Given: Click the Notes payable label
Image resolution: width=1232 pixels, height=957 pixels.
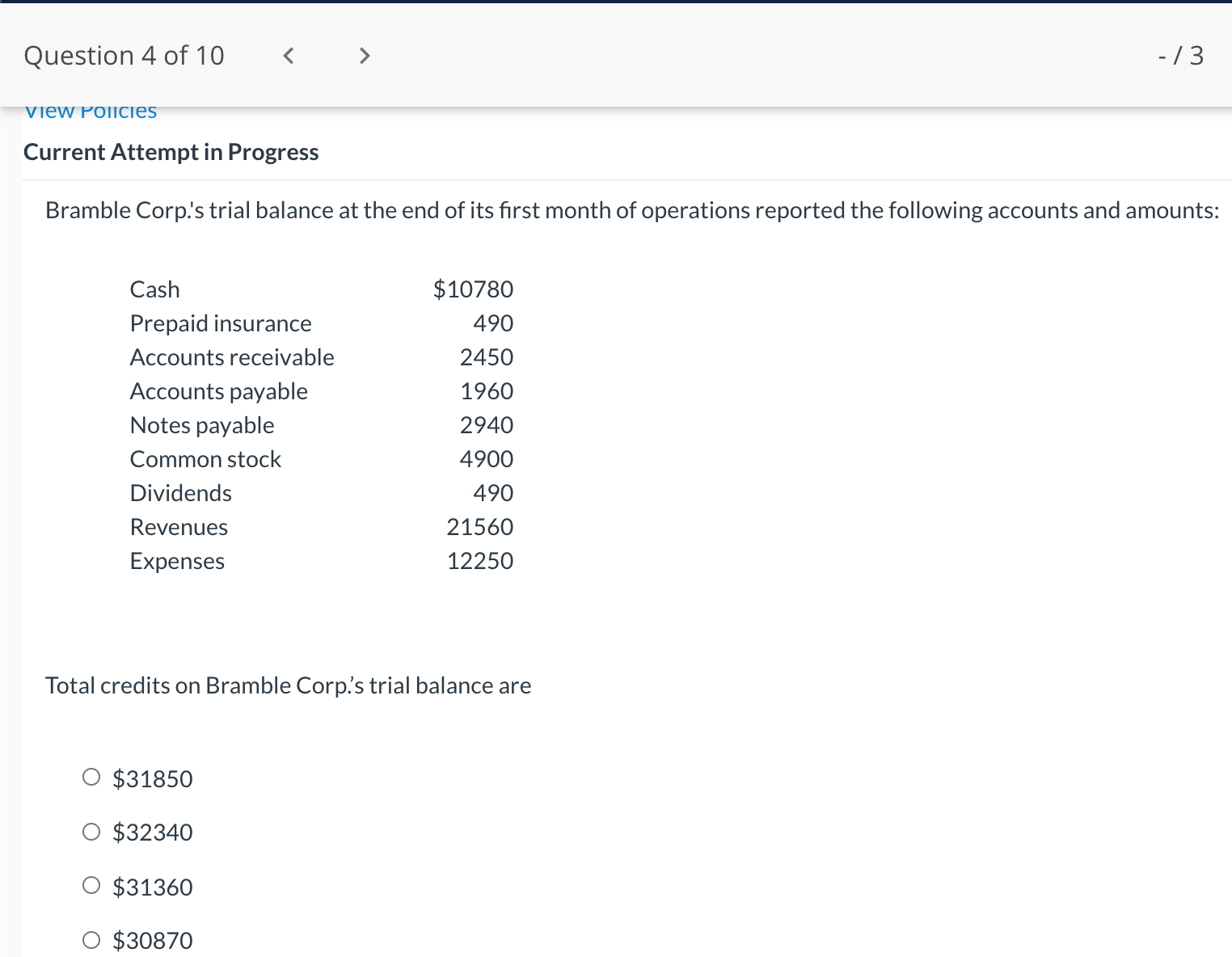Looking at the screenshot, I should pos(202,425).
